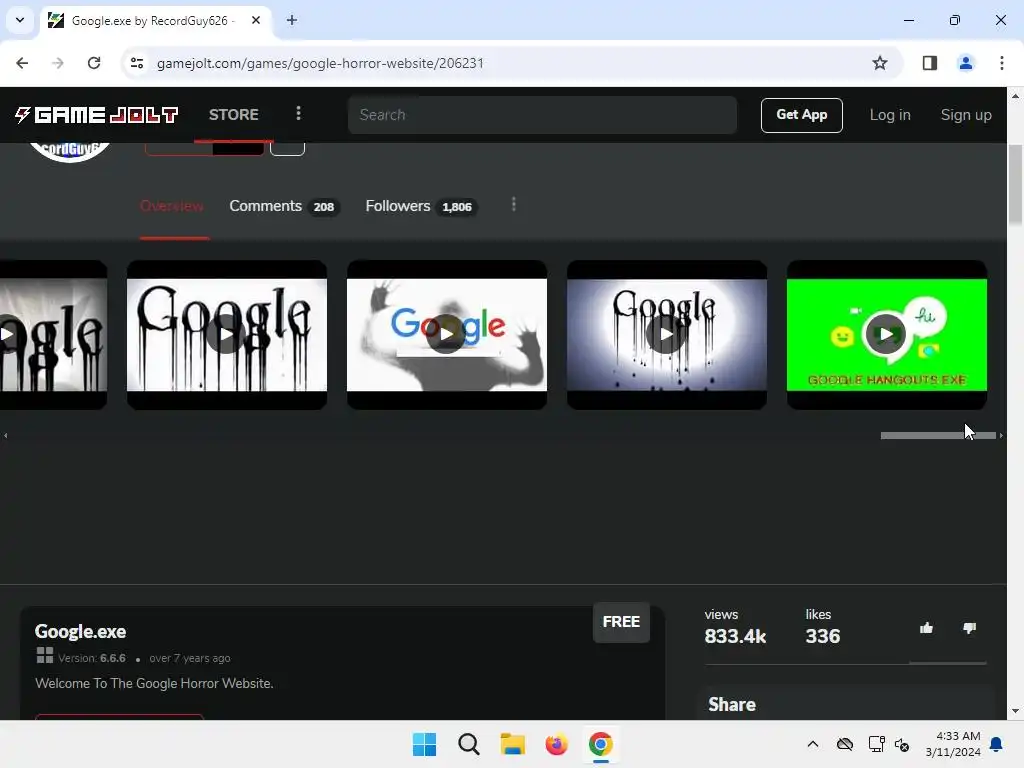Like the game with thumbs up
1024x768 pixels.
tap(926, 628)
